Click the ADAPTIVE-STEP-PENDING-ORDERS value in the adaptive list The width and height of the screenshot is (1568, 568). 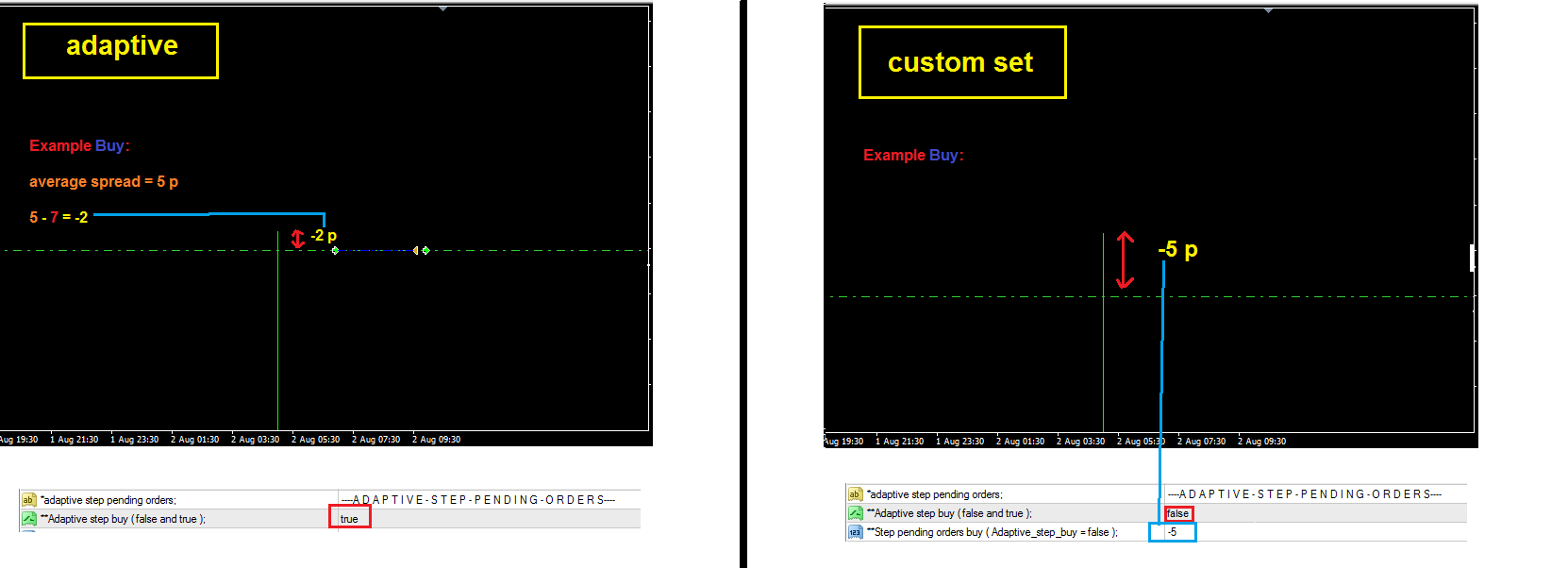point(478,500)
